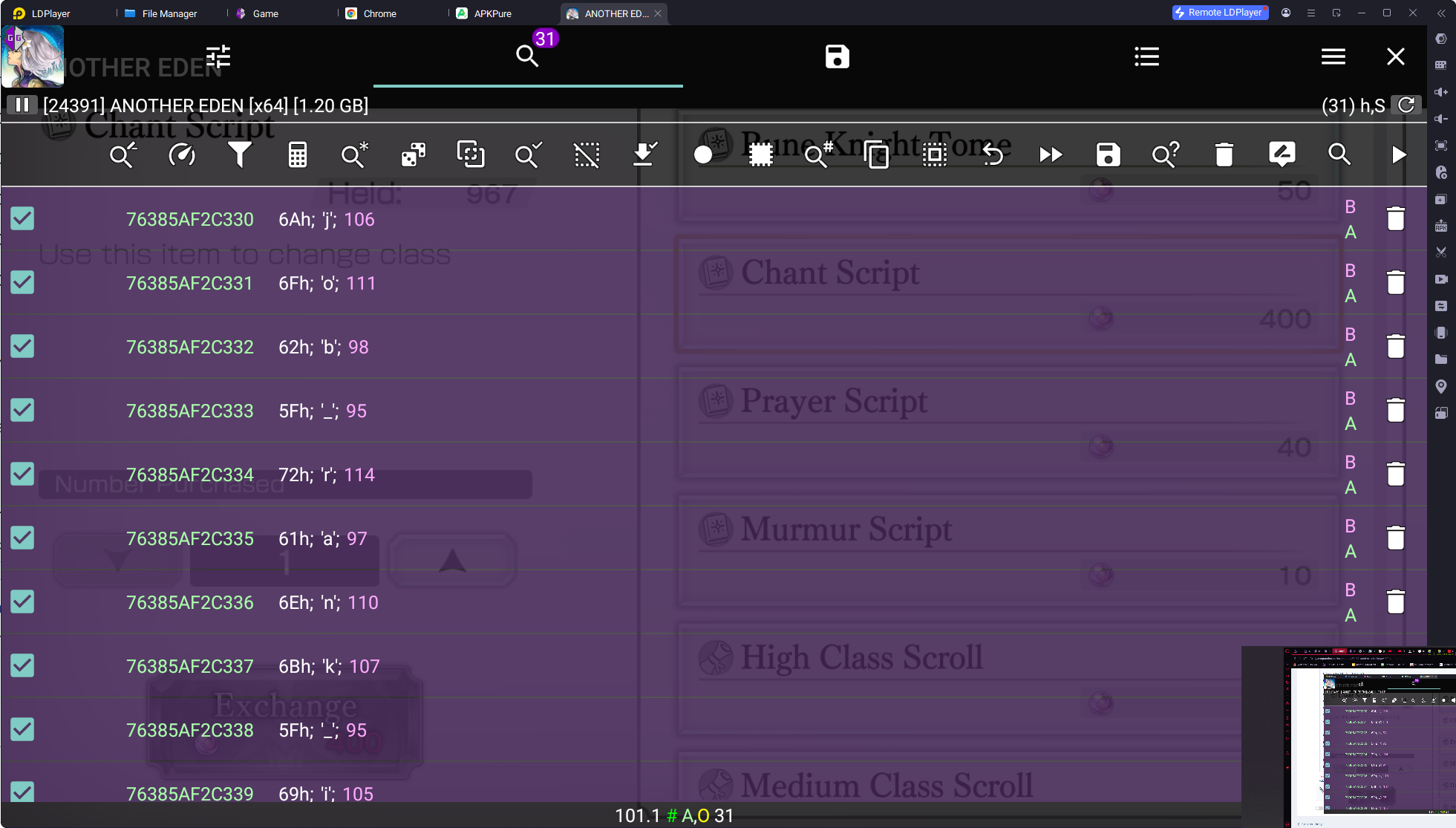Delete the 76385AF2C334 row with its trash icon
This screenshot has height=828, width=1456.
click(x=1396, y=474)
